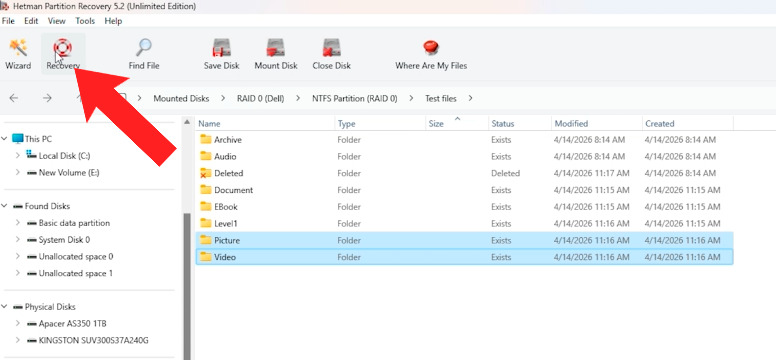The width and height of the screenshot is (776, 360).
Task: Expand System Disk 0 node
Action: point(18,240)
